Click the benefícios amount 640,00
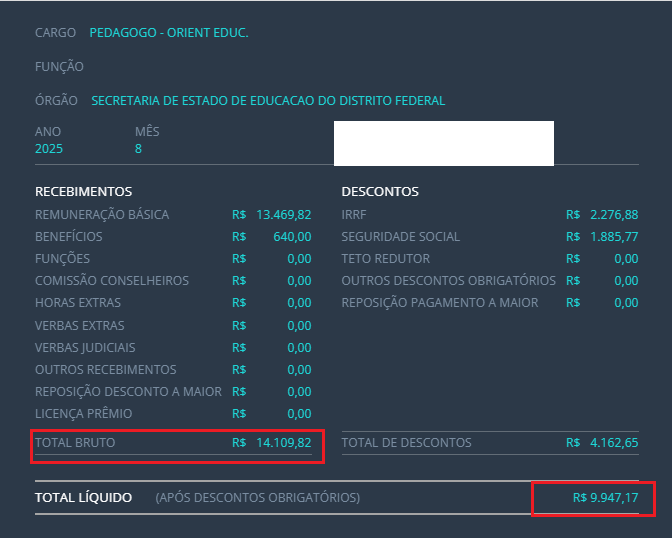This screenshot has height=539, width=672. coord(292,237)
